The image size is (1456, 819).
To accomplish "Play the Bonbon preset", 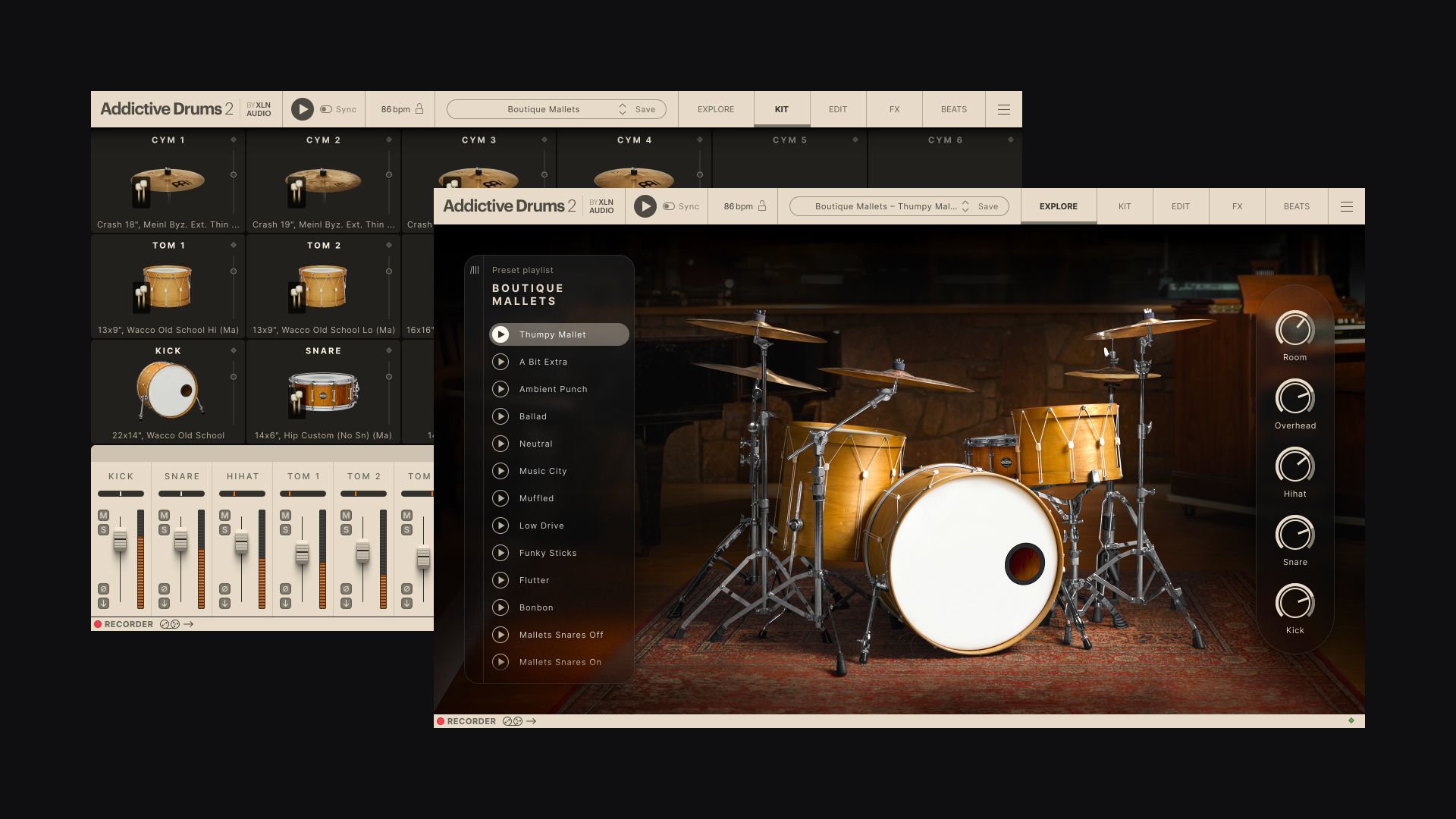I will point(500,607).
